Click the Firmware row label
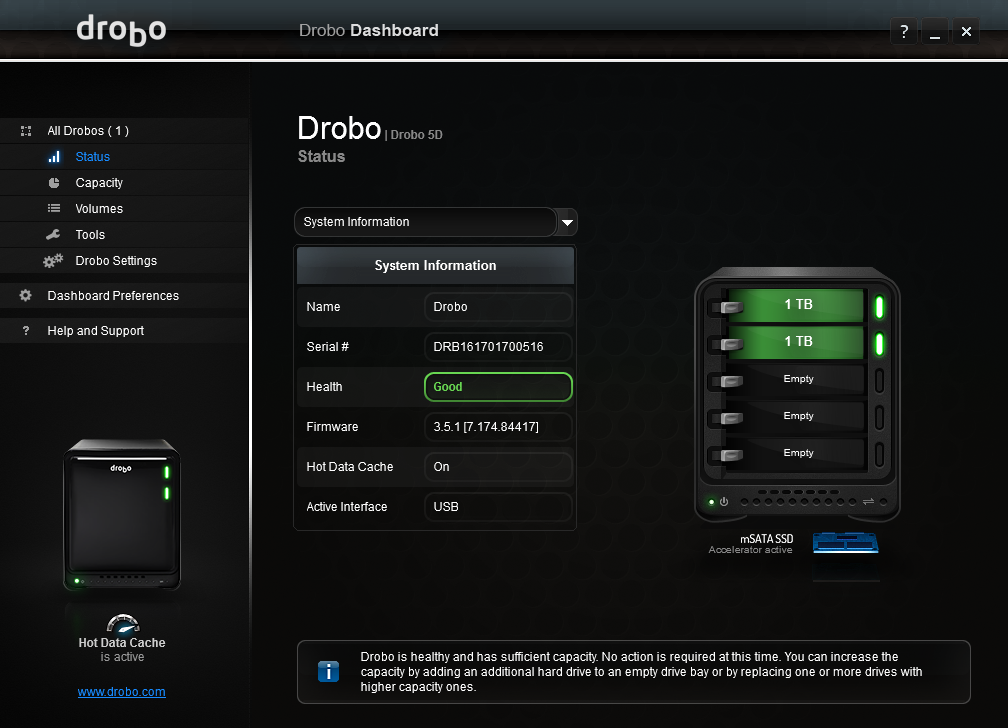 pos(332,427)
